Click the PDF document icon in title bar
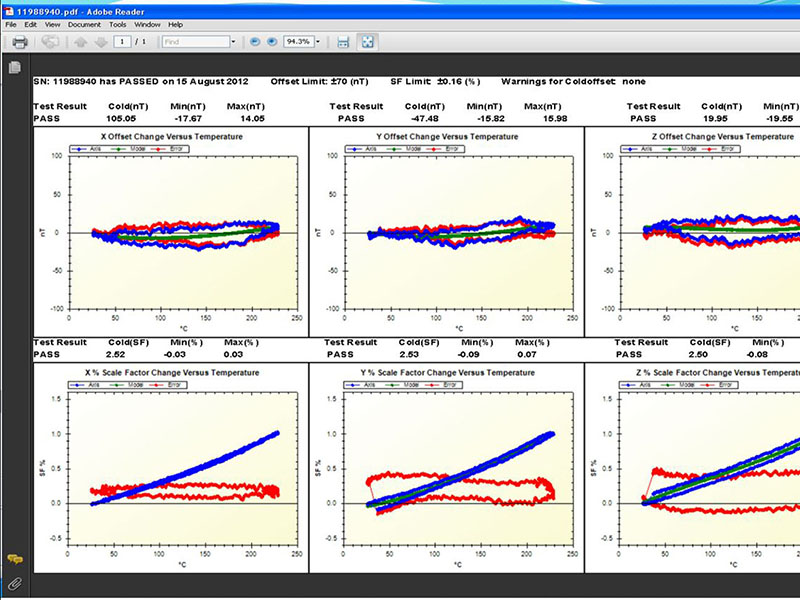This screenshot has height=600, width=800. click(9, 11)
